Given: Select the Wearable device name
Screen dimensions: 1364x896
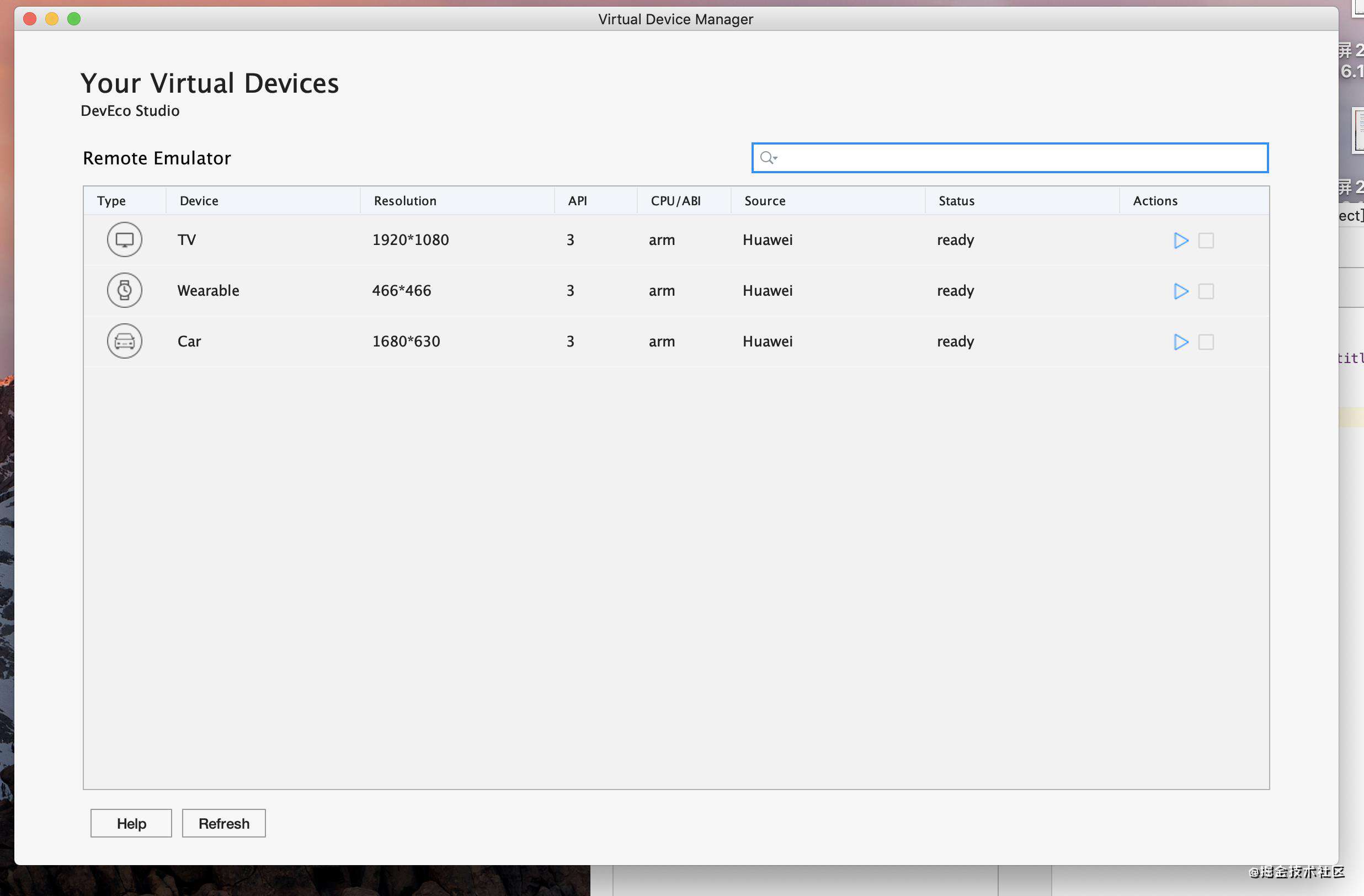Looking at the screenshot, I should [208, 290].
